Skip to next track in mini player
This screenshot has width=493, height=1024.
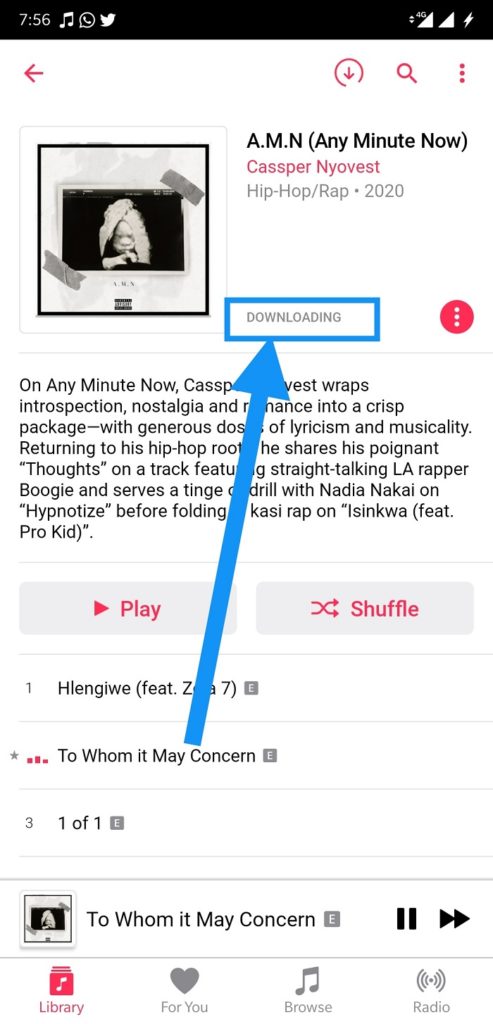454,919
